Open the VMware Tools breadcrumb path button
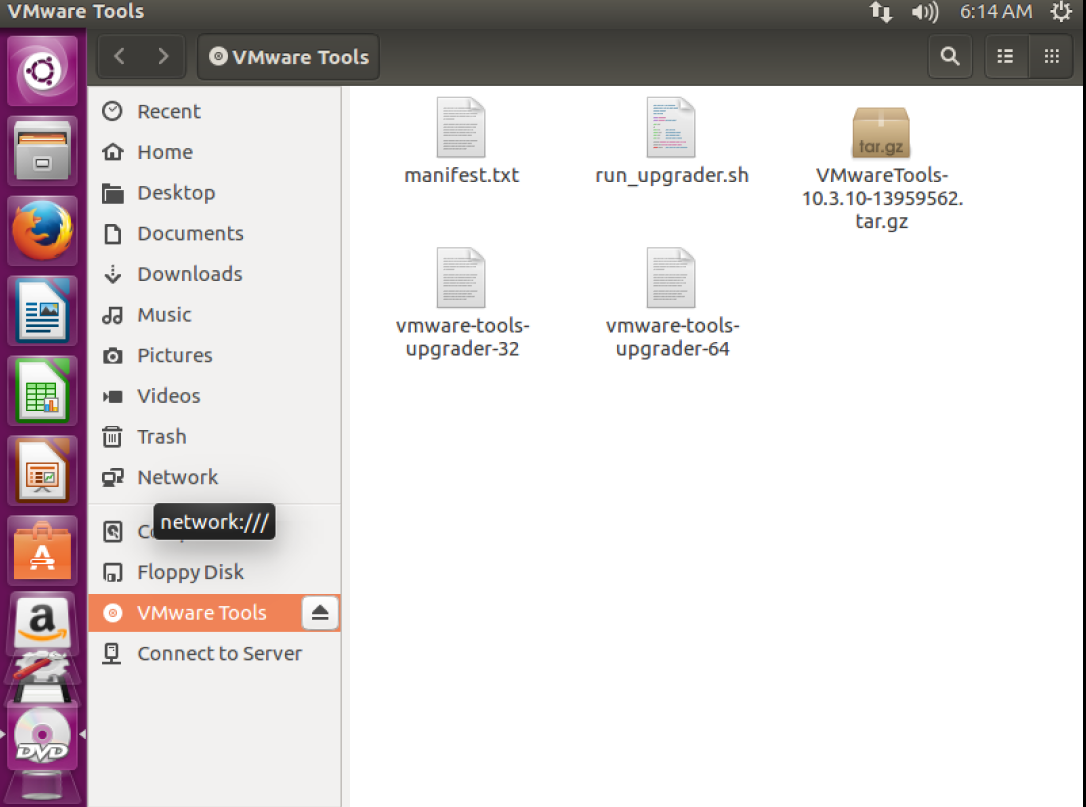The width and height of the screenshot is (1086, 807). (288, 56)
